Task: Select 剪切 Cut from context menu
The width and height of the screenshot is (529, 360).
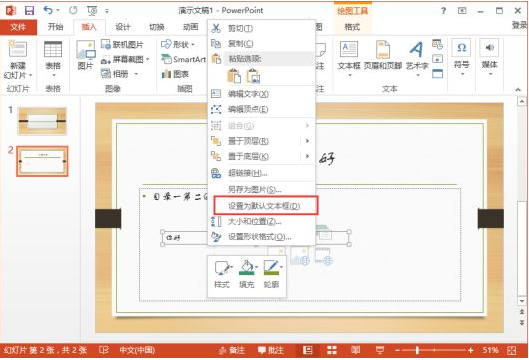Action: tap(261, 29)
